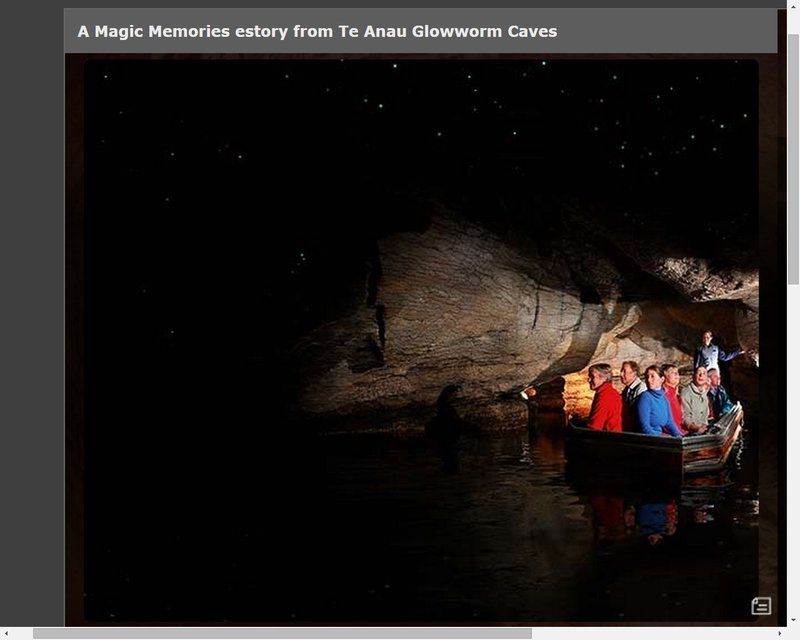Click the word "estory" in the header bar
Viewport: 800px width, 640px height.
coord(257,31)
